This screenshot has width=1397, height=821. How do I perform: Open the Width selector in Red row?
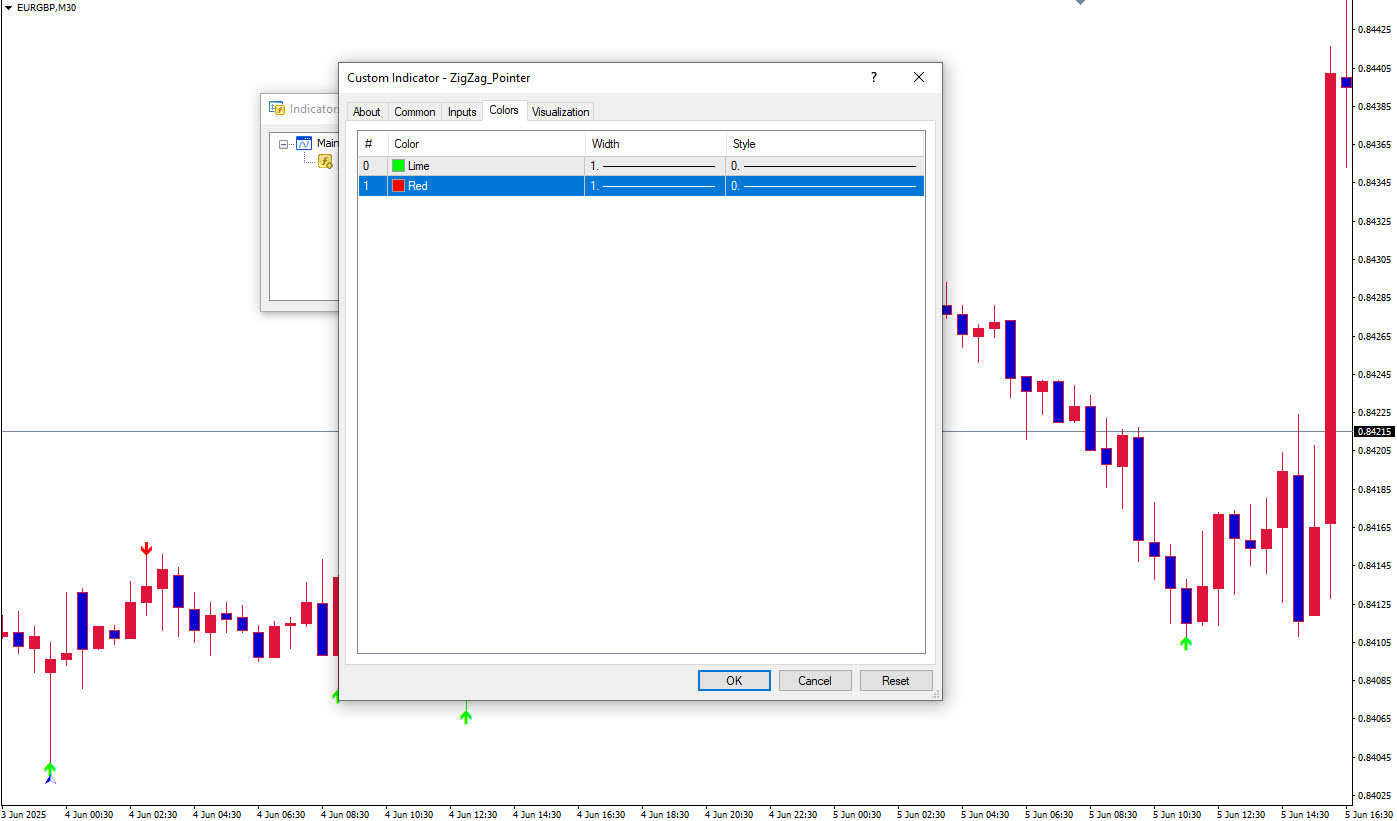click(x=655, y=186)
